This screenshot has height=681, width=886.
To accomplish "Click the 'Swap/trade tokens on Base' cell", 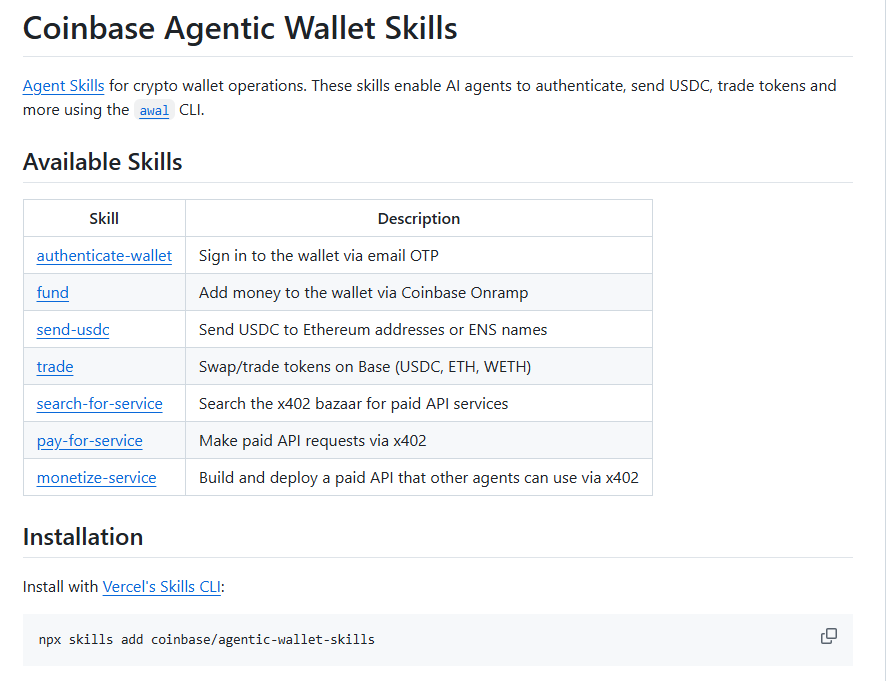I will pyautogui.click(x=419, y=367).
